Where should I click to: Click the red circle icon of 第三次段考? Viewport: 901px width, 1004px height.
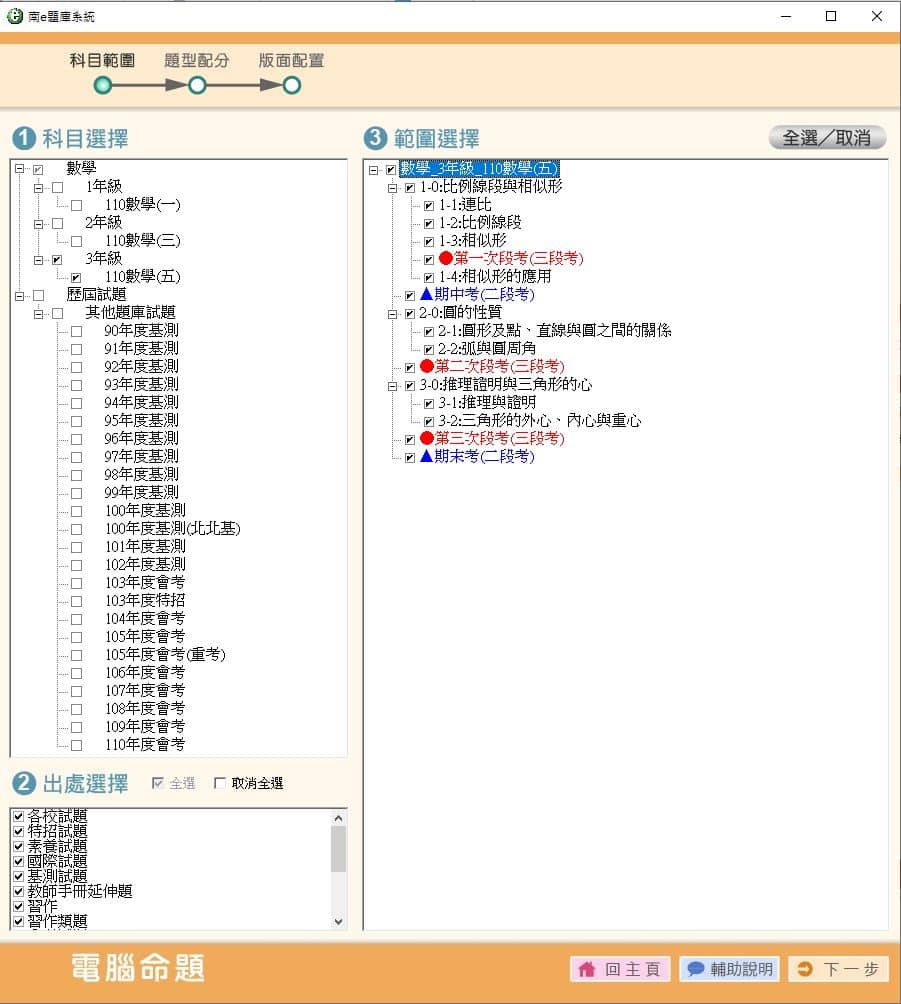427,438
